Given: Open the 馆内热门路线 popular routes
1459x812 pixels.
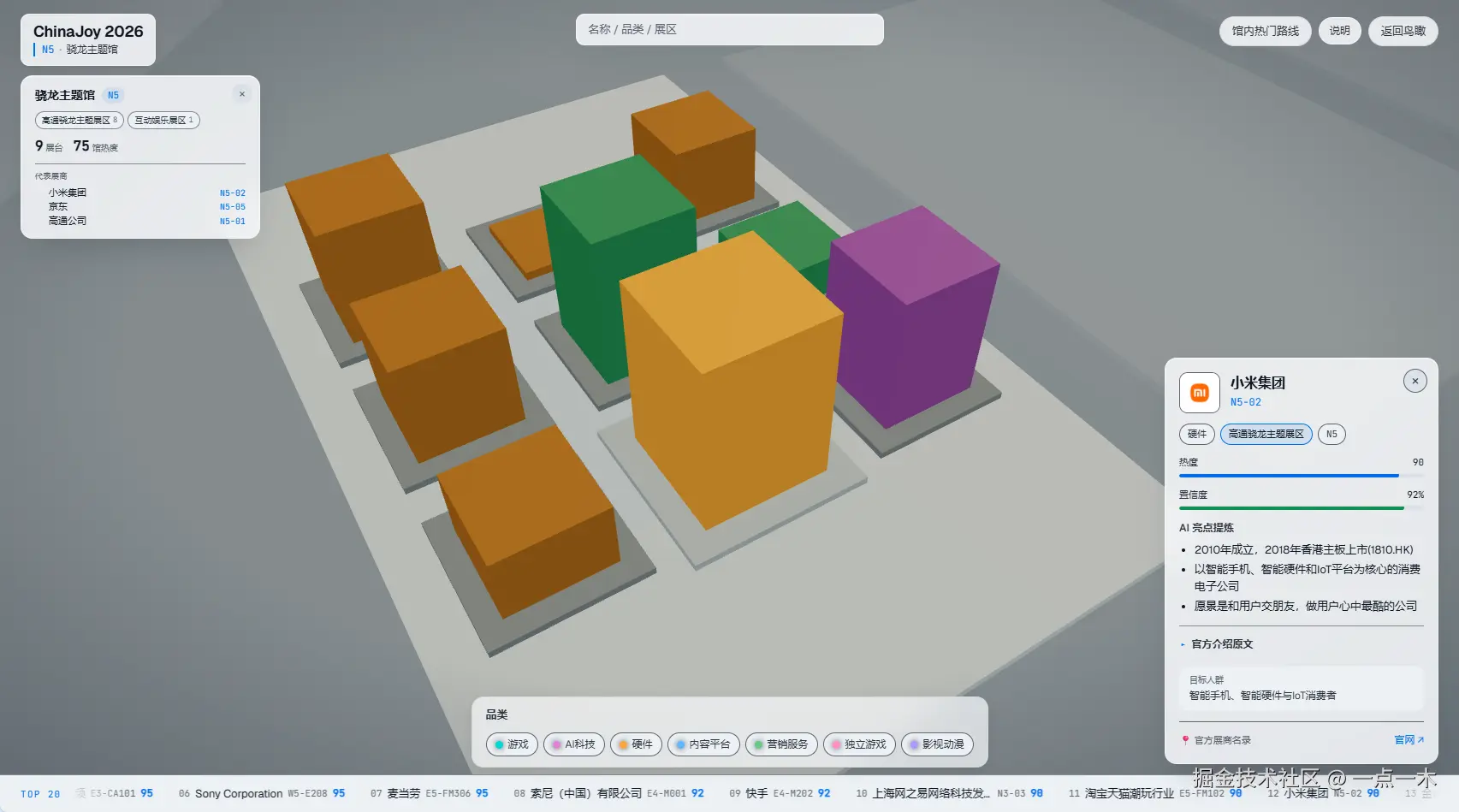Looking at the screenshot, I should click(x=1265, y=31).
